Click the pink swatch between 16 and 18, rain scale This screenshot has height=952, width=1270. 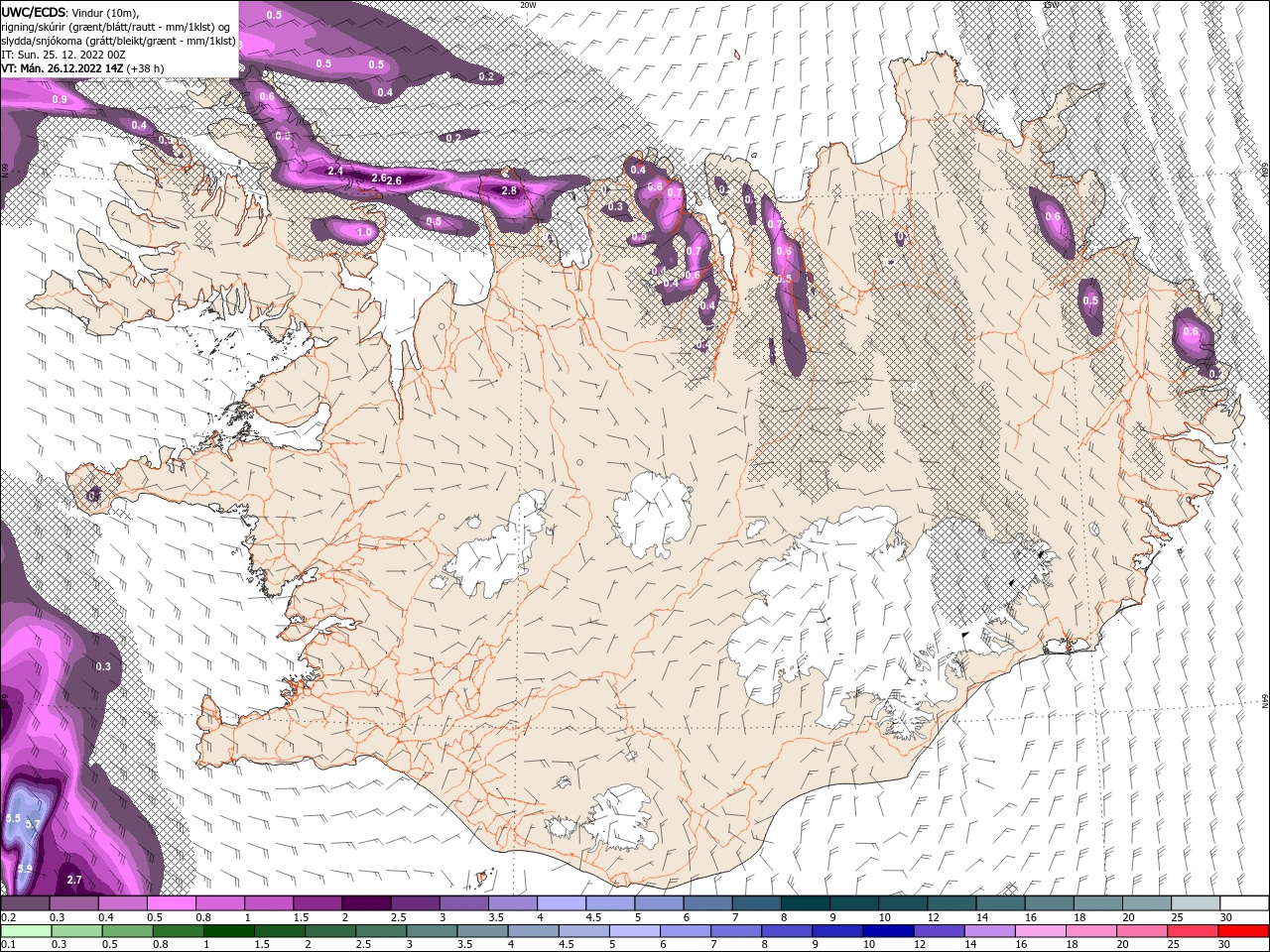coord(1041,931)
